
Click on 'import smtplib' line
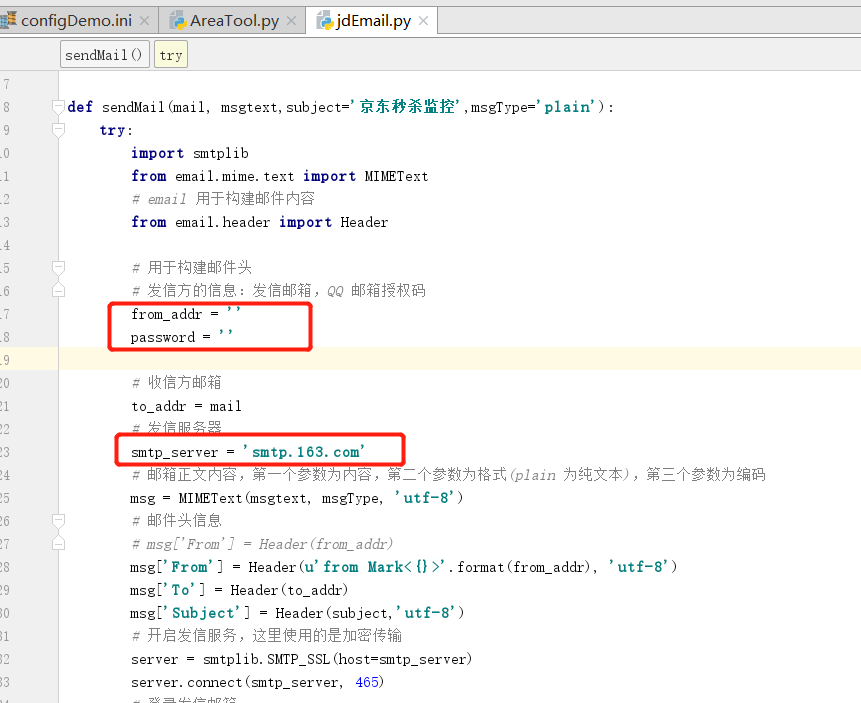tap(189, 153)
